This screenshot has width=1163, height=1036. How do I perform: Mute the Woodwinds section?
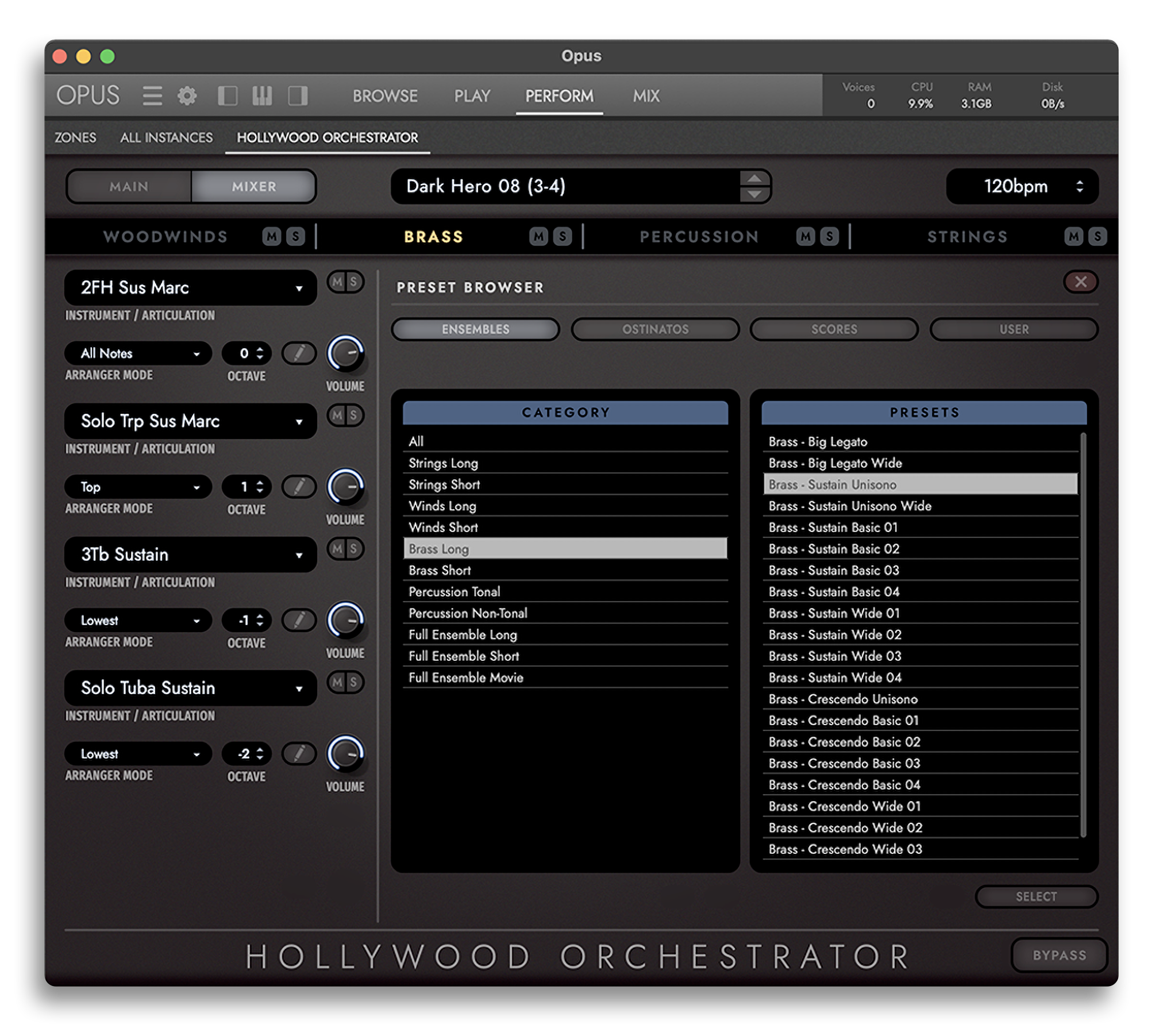pyautogui.click(x=272, y=236)
